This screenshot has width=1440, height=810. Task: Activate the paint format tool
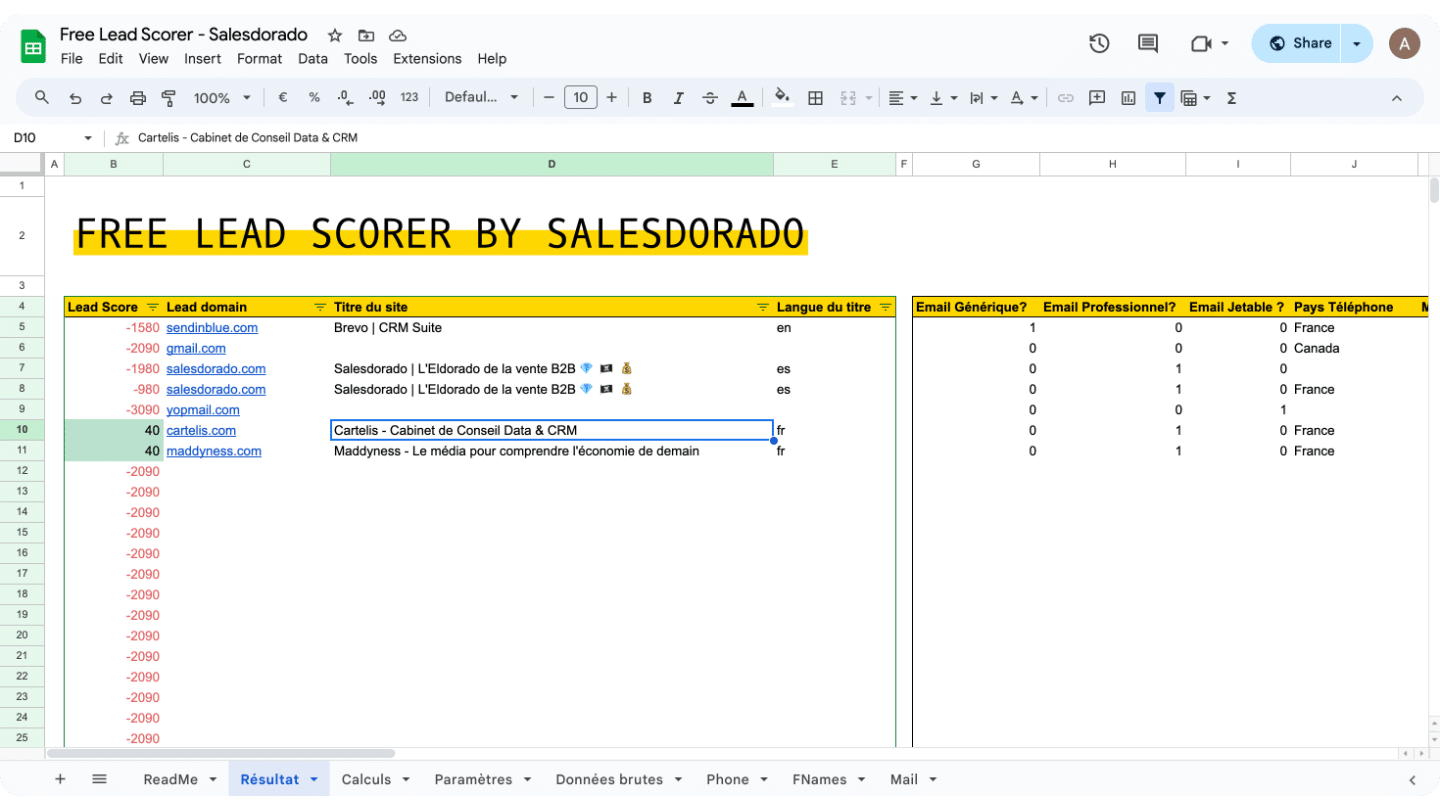(169, 98)
